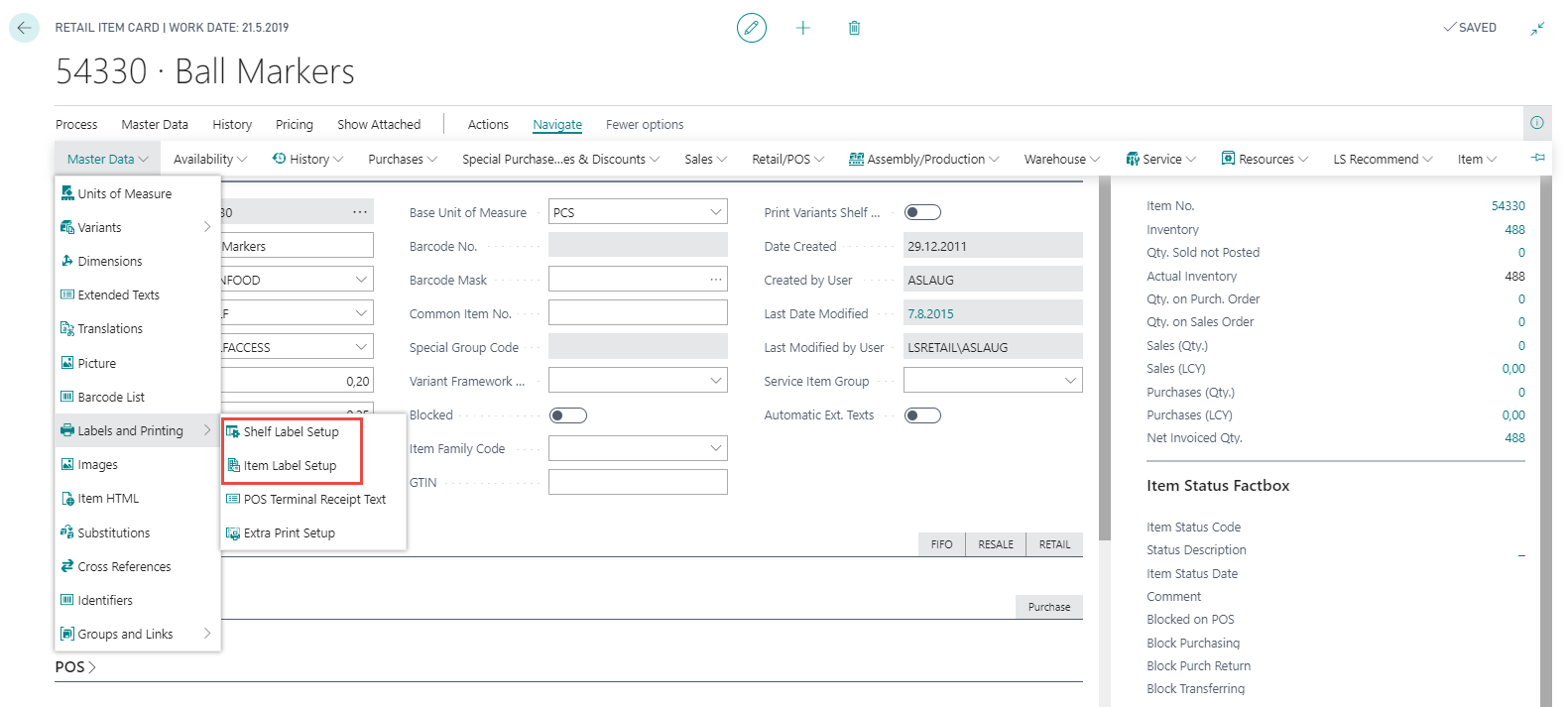
Task: Open Barcode Mask lookup ellipsis
Action: (x=715, y=280)
